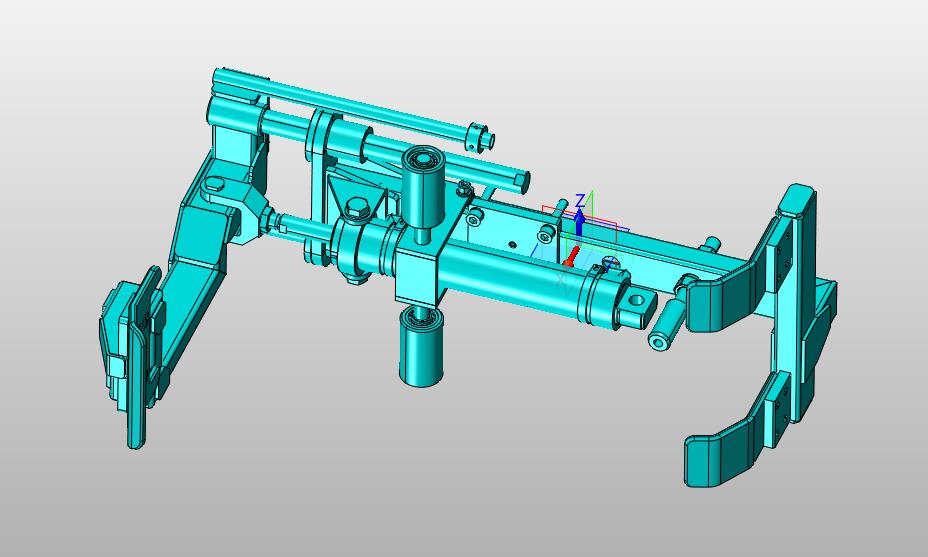Select the blue Z axis arrow
928x557 pixels.
pyautogui.click(x=580, y=223)
